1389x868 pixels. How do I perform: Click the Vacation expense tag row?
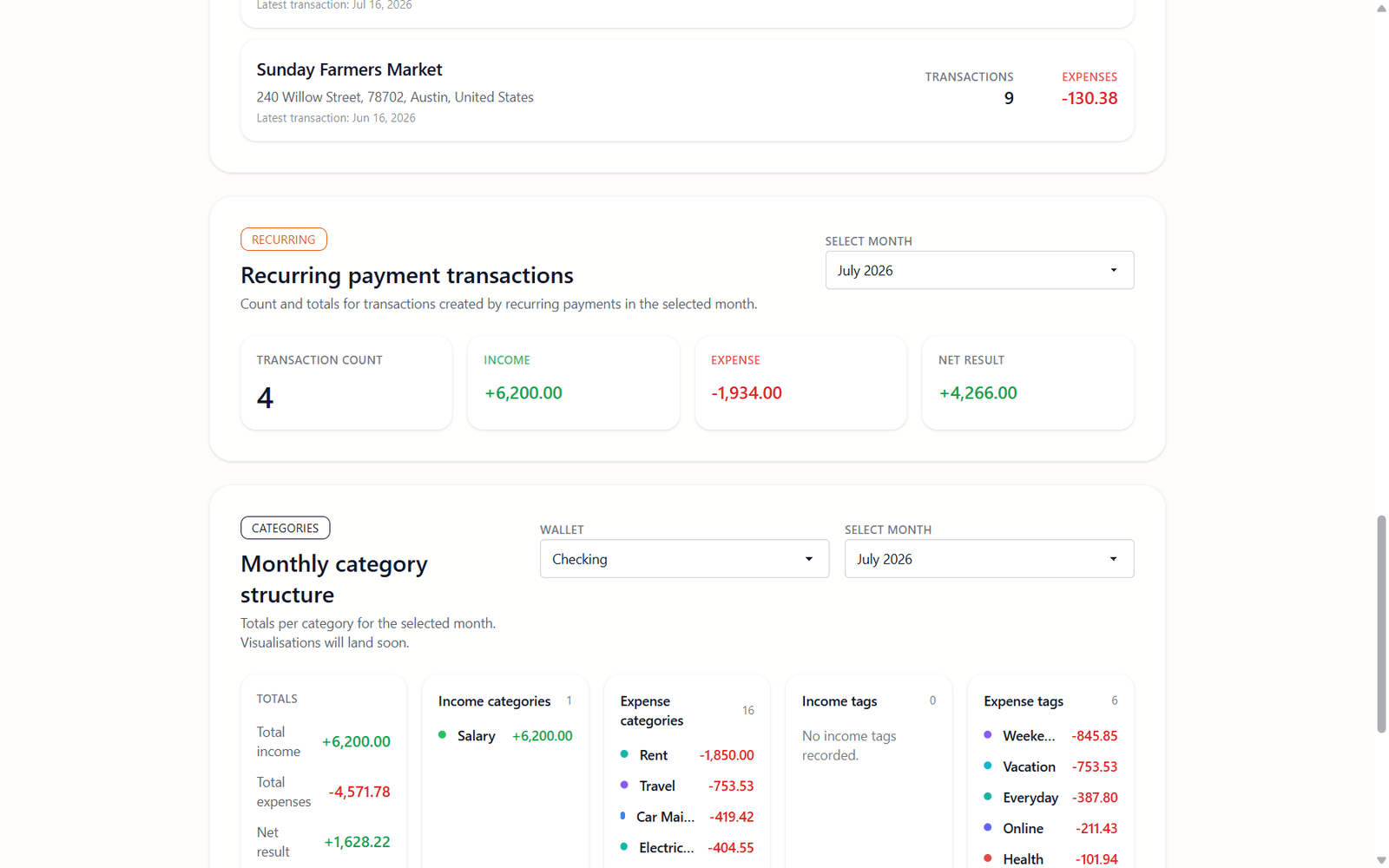(x=1050, y=767)
